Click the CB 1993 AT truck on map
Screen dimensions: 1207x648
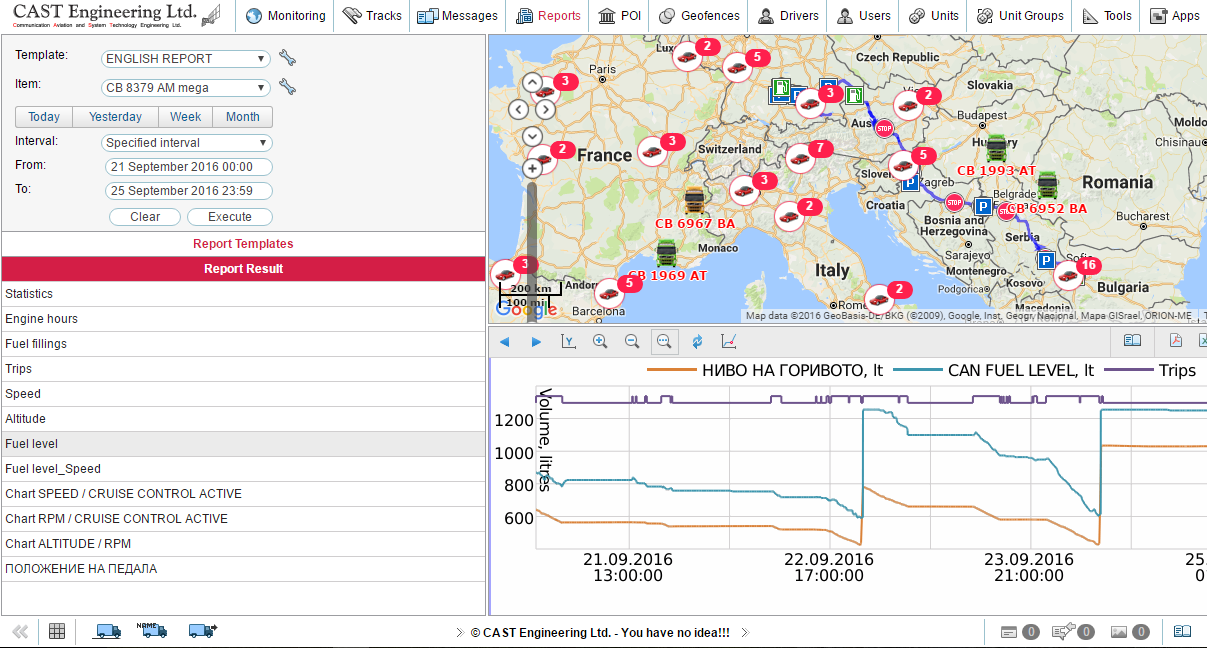[x=996, y=148]
